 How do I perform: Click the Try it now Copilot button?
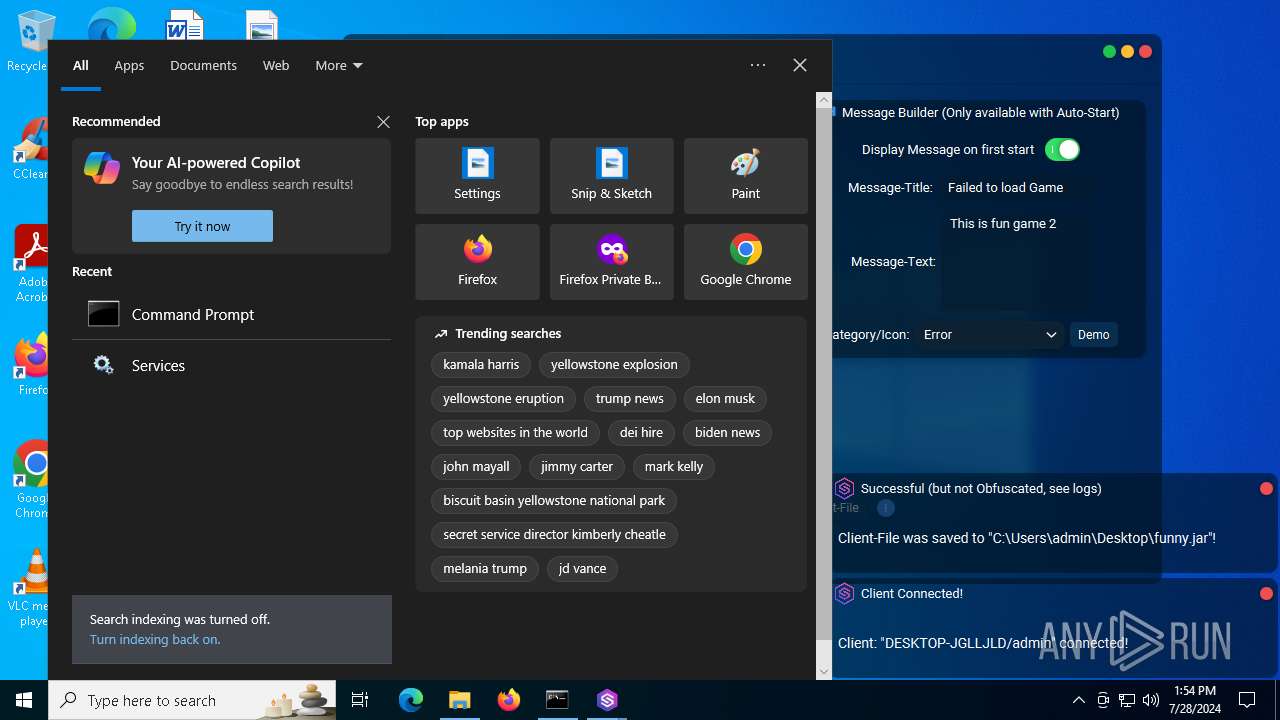[x=202, y=226]
